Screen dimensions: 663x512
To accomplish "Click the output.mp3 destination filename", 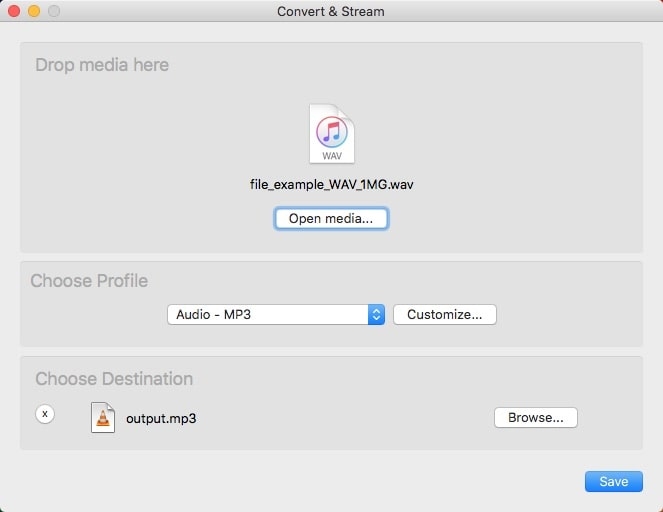I will pos(161,418).
